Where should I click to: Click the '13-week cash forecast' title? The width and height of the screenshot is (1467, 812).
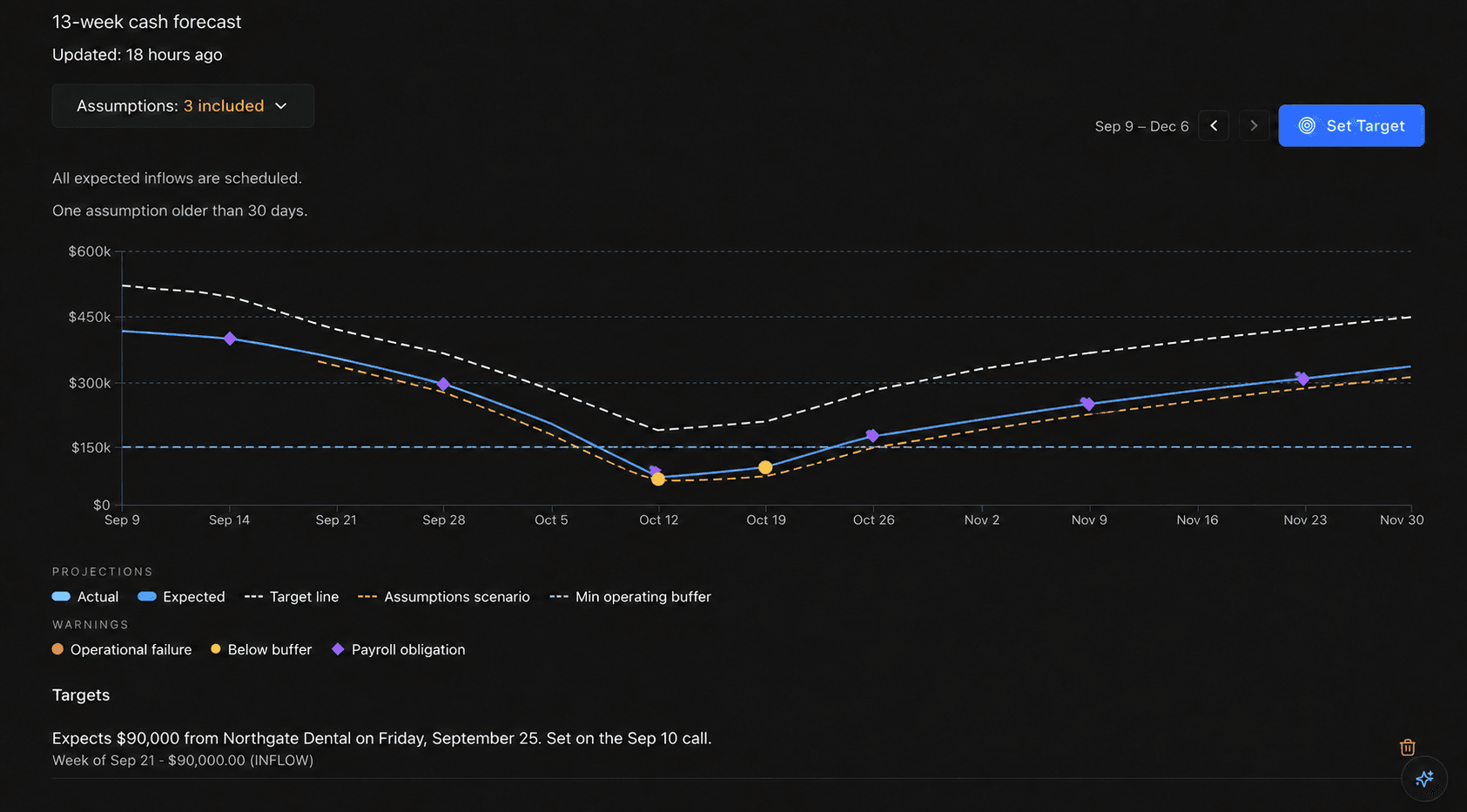tap(147, 22)
